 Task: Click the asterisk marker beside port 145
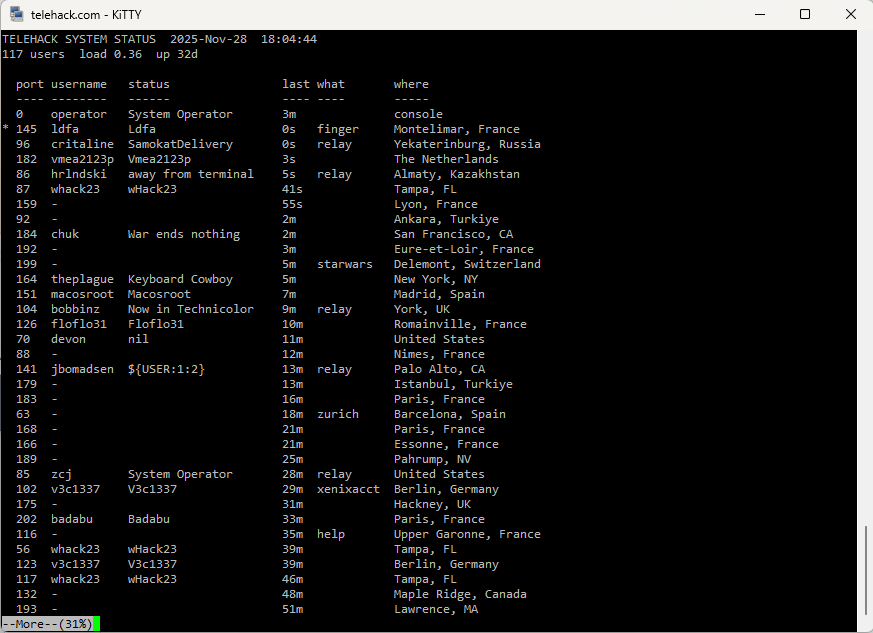(x=6, y=130)
